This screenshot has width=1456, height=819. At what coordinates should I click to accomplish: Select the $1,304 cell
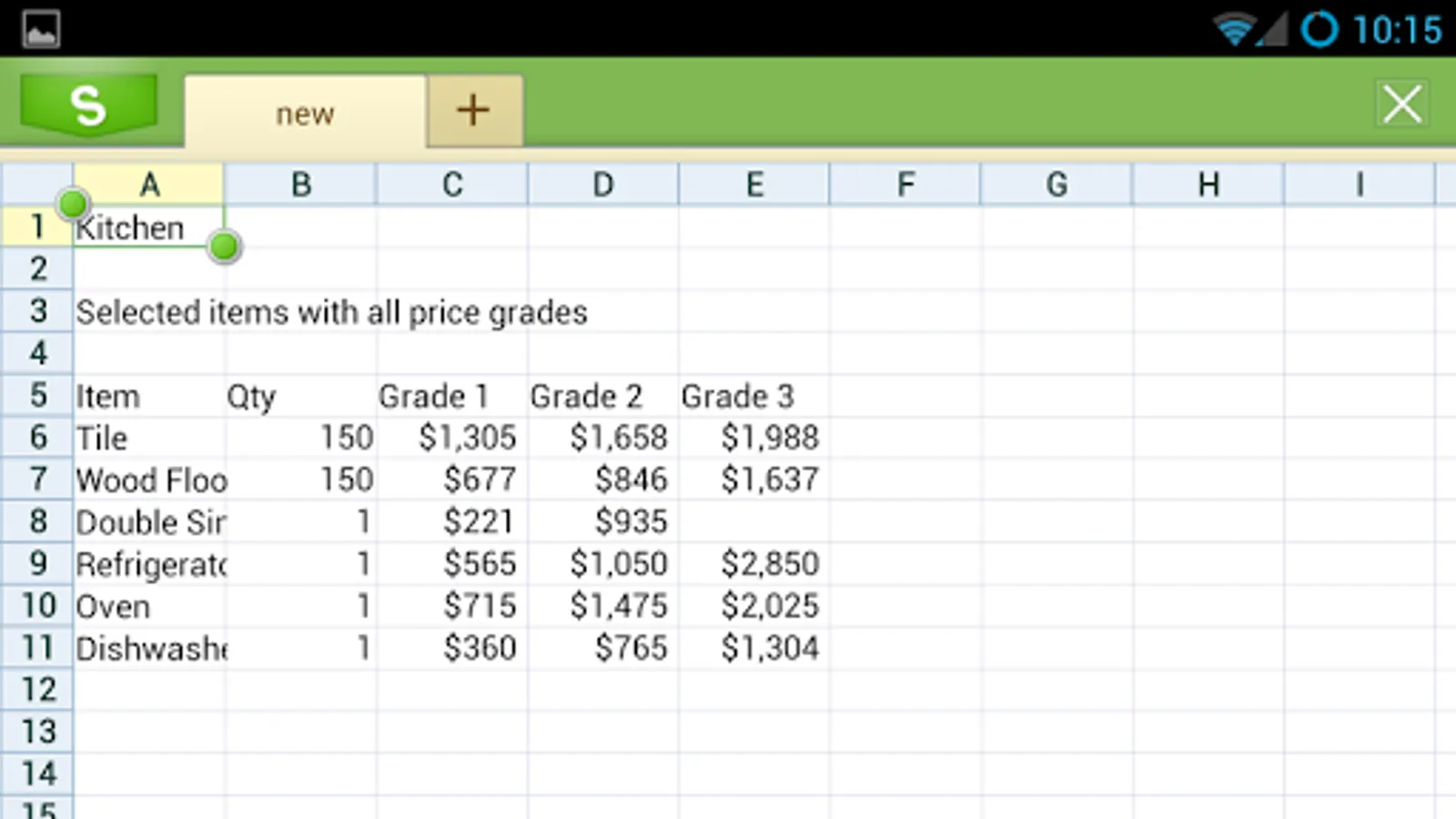click(754, 648)
